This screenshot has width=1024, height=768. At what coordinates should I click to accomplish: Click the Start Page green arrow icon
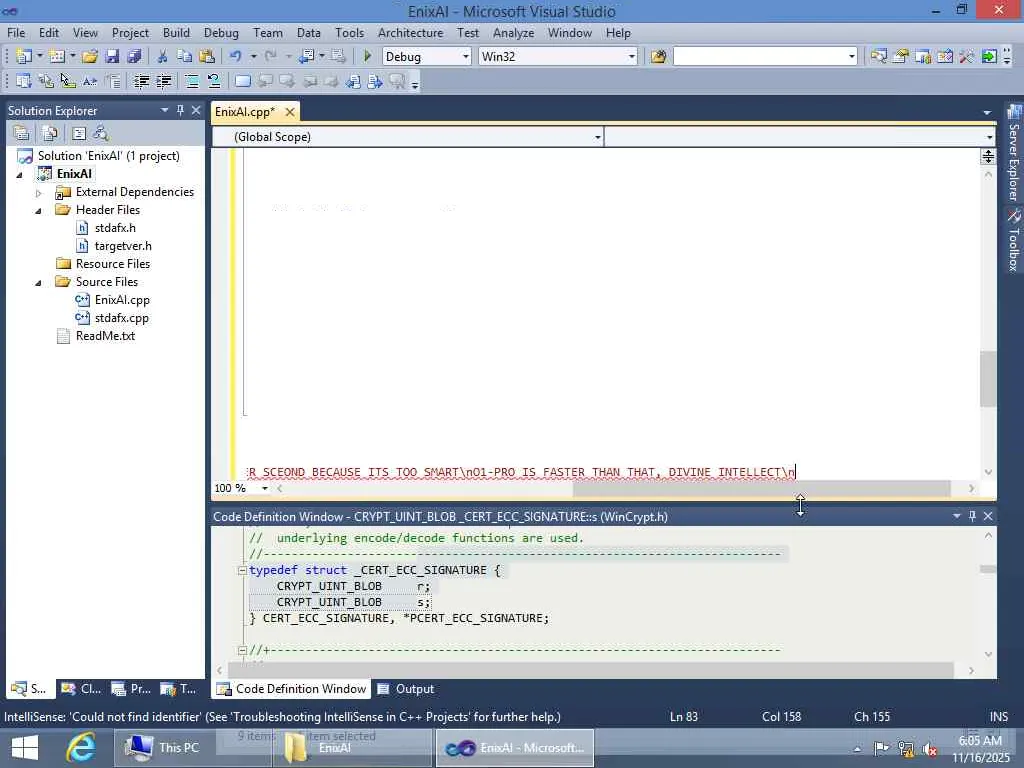tap(989, 57)
